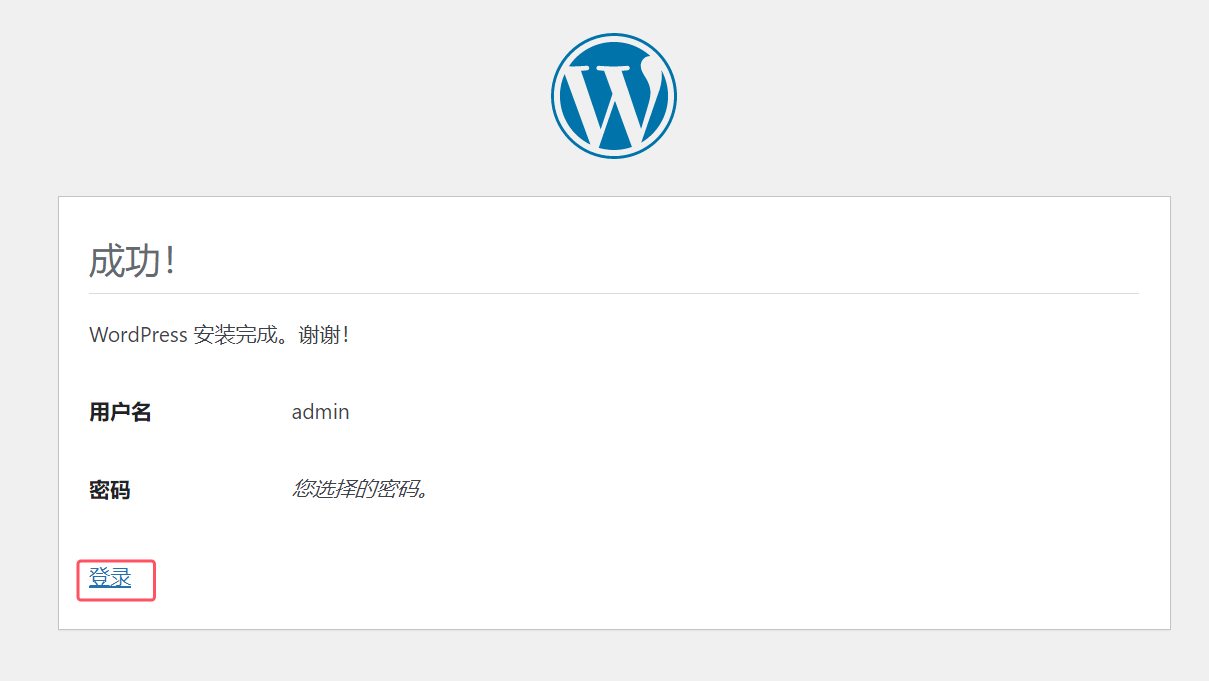Click the 用户名 label
The height and width of the screenshot is (681, 1209).
pos(120,412)
